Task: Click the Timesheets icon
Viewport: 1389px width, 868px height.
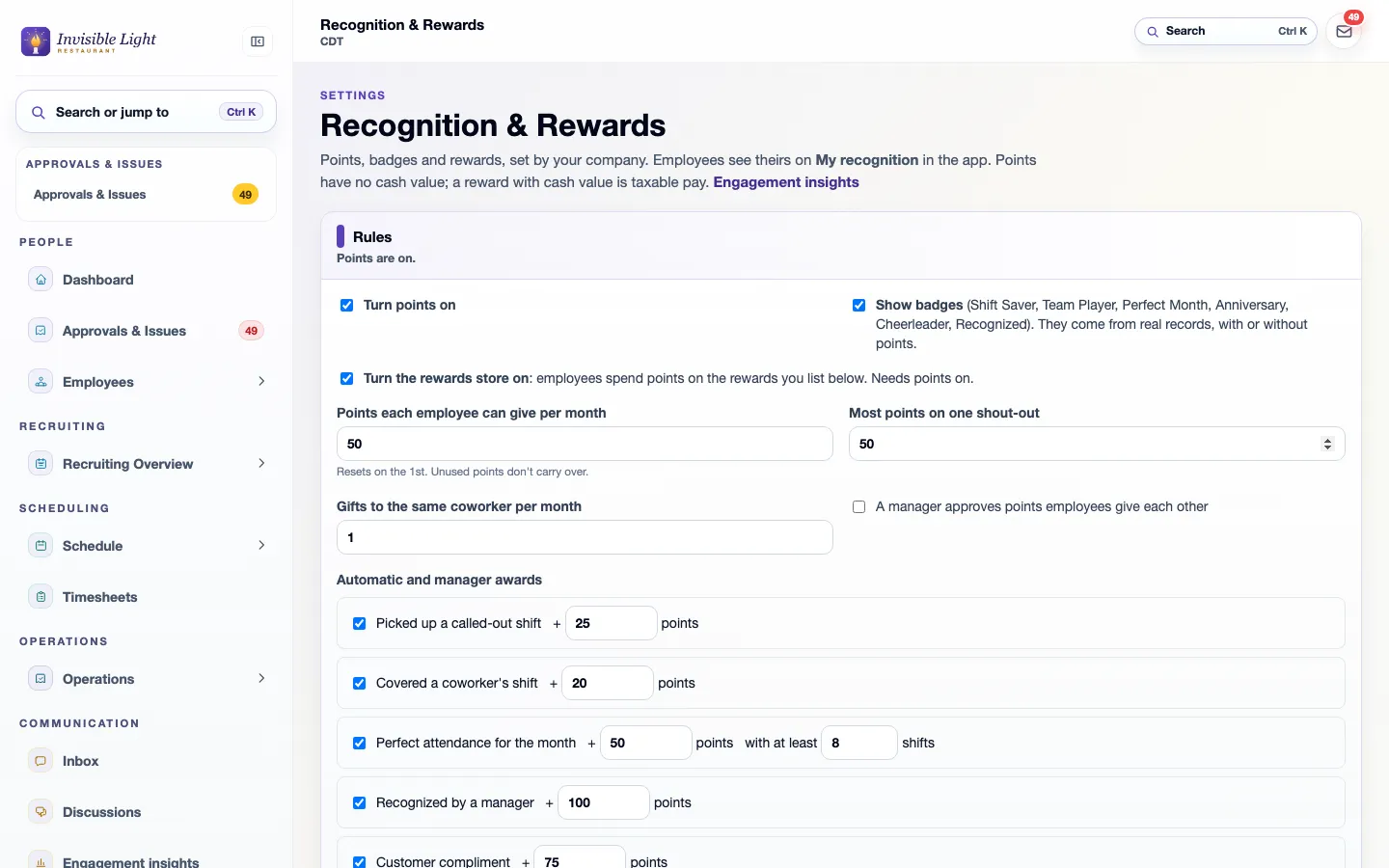Action: [x=41, y=597]
